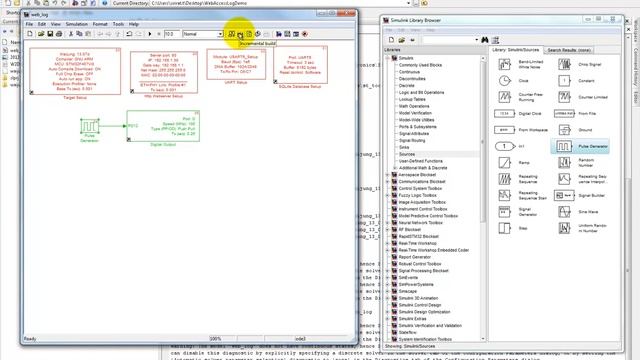Select the From File block icon
The image size is (640, 360).
(x=564, y=113)
